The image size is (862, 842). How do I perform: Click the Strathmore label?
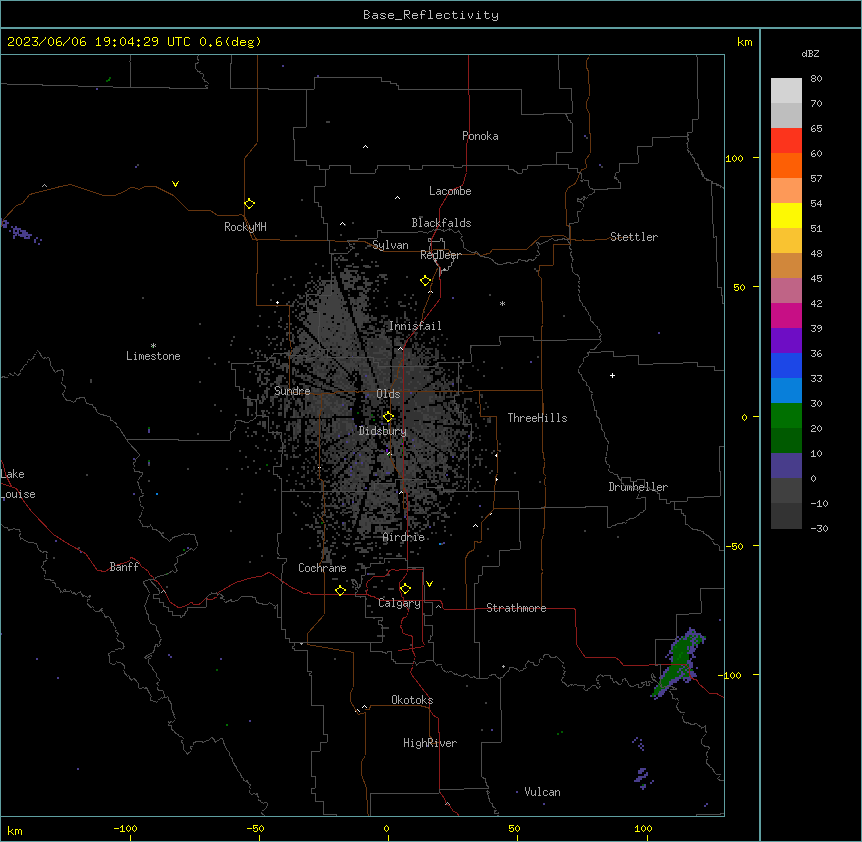click(516, 608)
